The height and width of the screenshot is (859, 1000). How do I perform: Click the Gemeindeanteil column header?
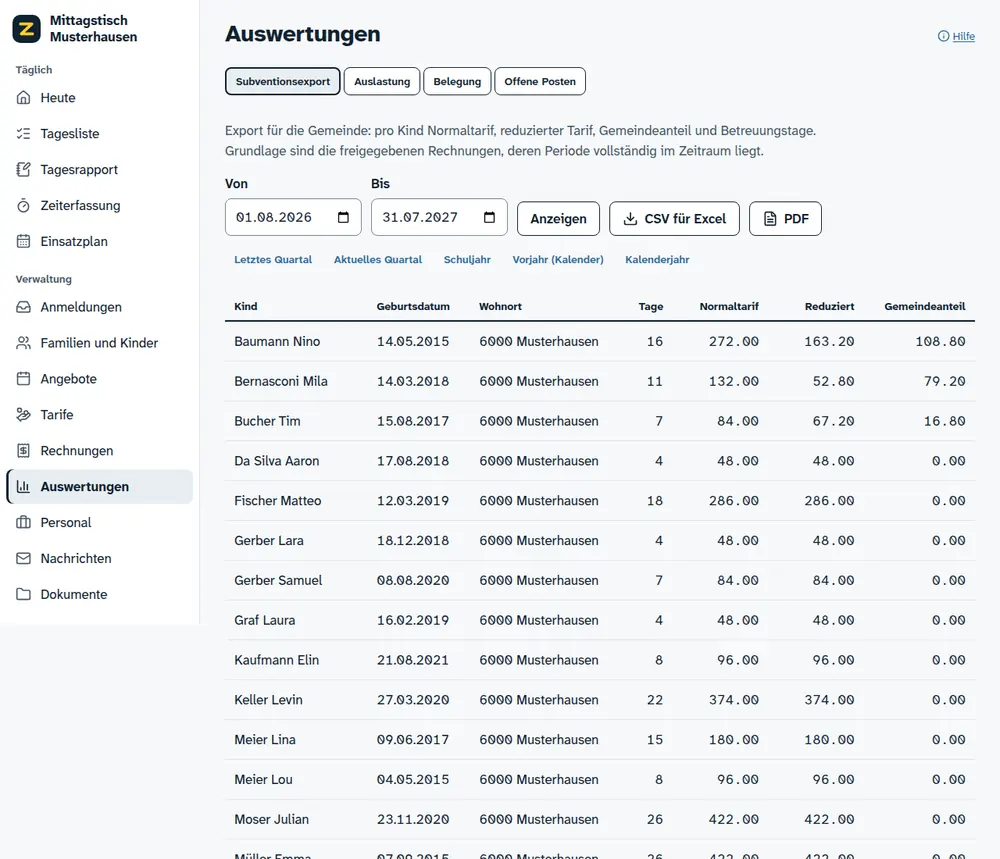(x=925, y=306)
